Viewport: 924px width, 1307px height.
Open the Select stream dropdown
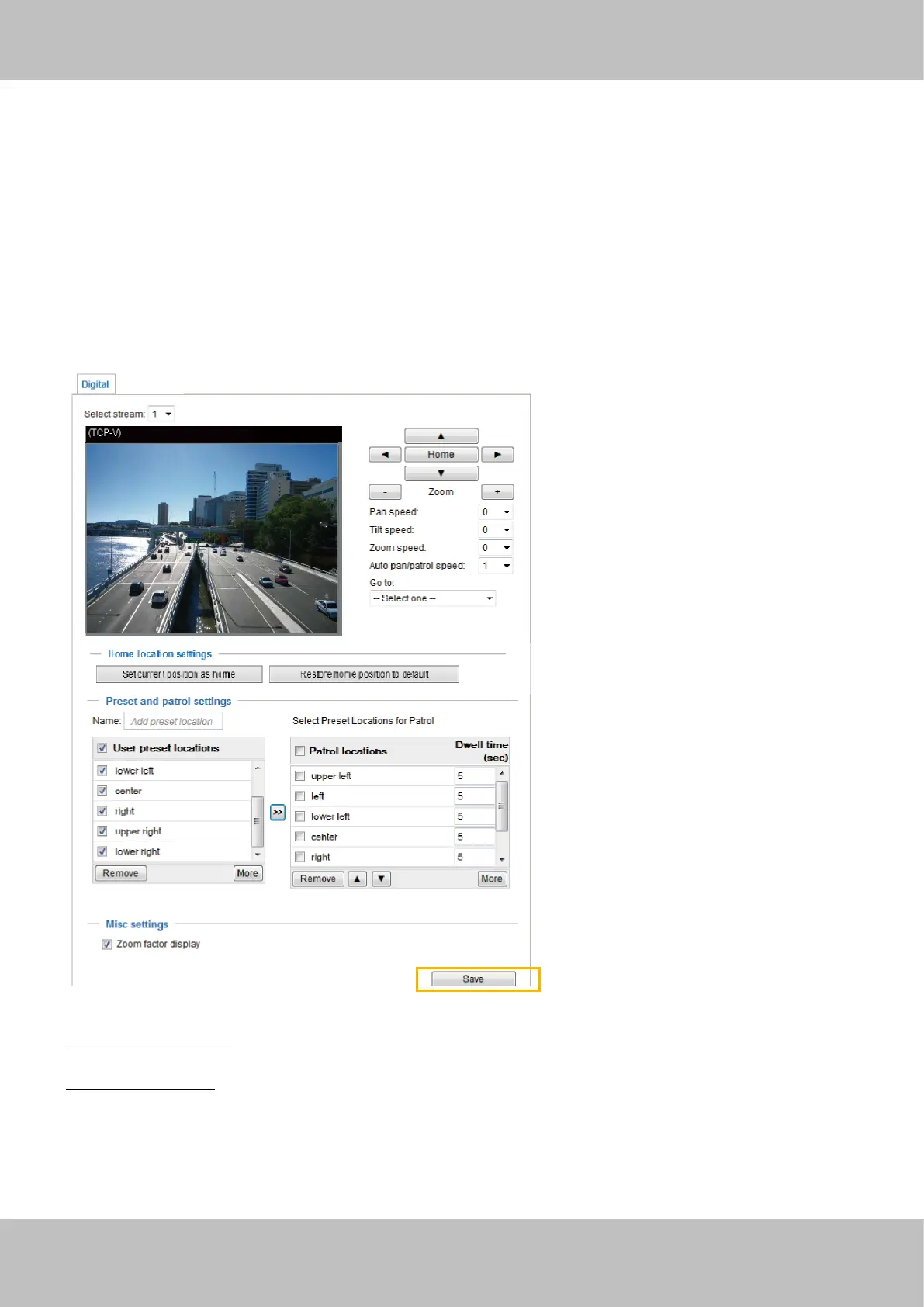(x=161, y=414)
